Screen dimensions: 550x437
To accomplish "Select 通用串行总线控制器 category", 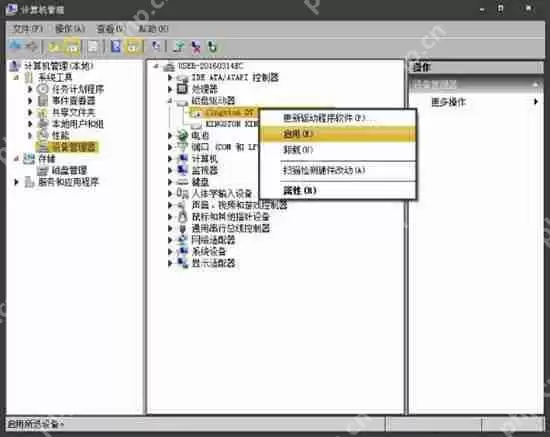I will pyautogui.click(x=230, y=228).
